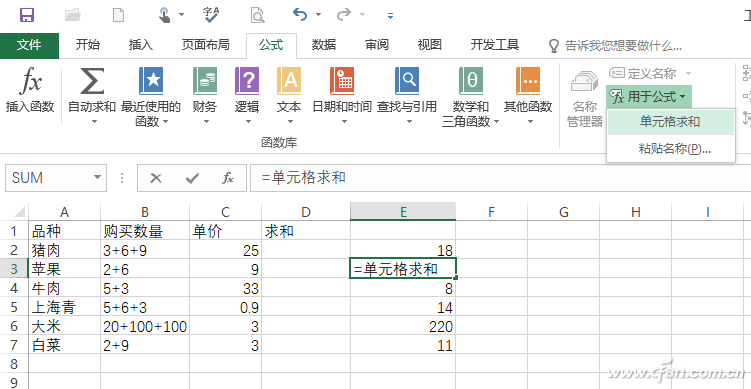Click cell containing 白菜
This screenshot has width=751, height=389.
[x=65, y=345]
